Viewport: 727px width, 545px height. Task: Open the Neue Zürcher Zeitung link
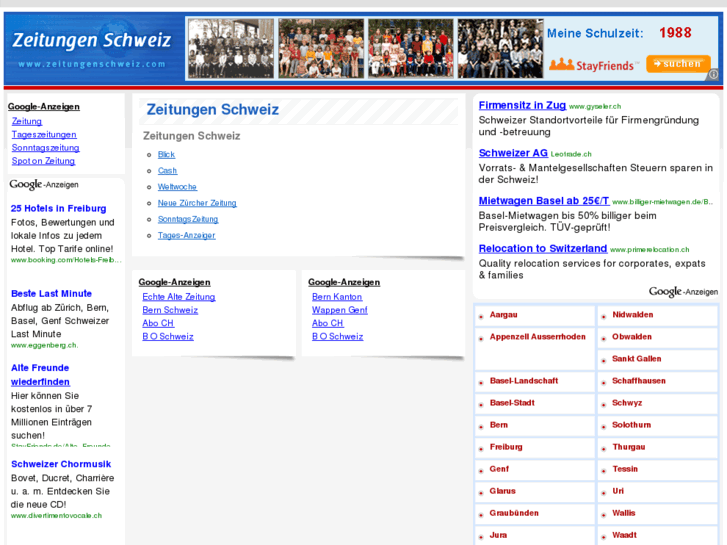[197, 203]
